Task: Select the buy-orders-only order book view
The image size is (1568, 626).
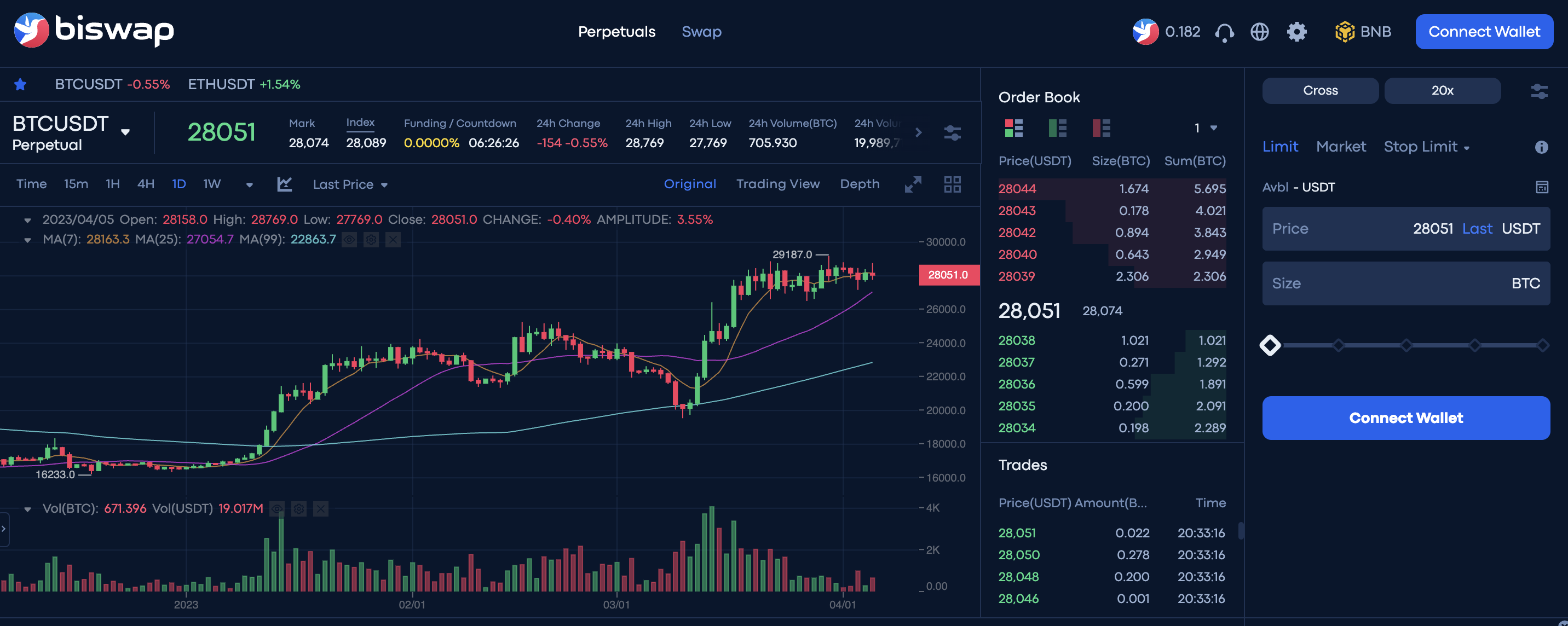Action: [1057, 129]
